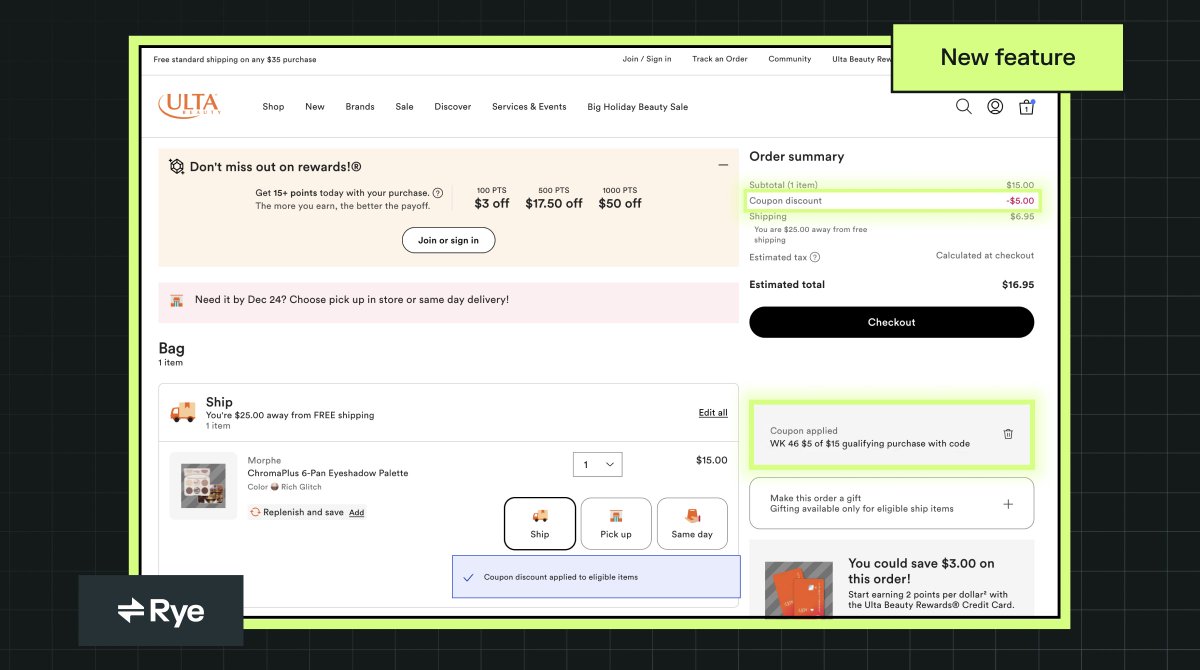This screenshot has width=1200, height=670.
Task: Select the Pick up fulfillment option
Action: pos(616,523)
